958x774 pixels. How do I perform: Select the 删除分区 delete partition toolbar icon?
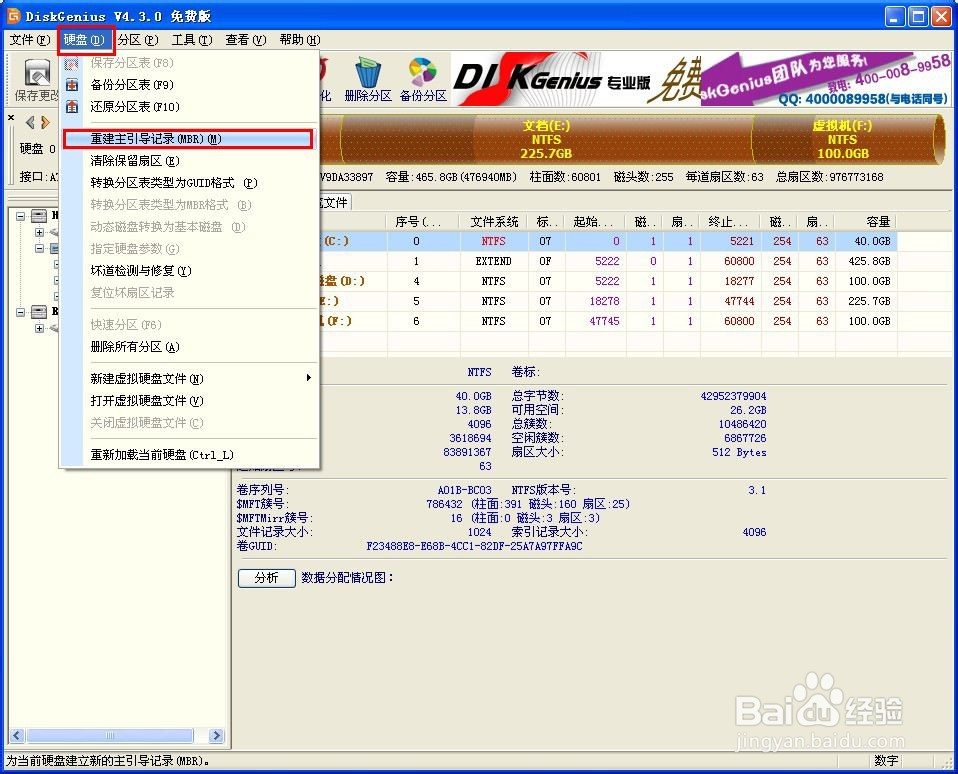pos(368,80)
